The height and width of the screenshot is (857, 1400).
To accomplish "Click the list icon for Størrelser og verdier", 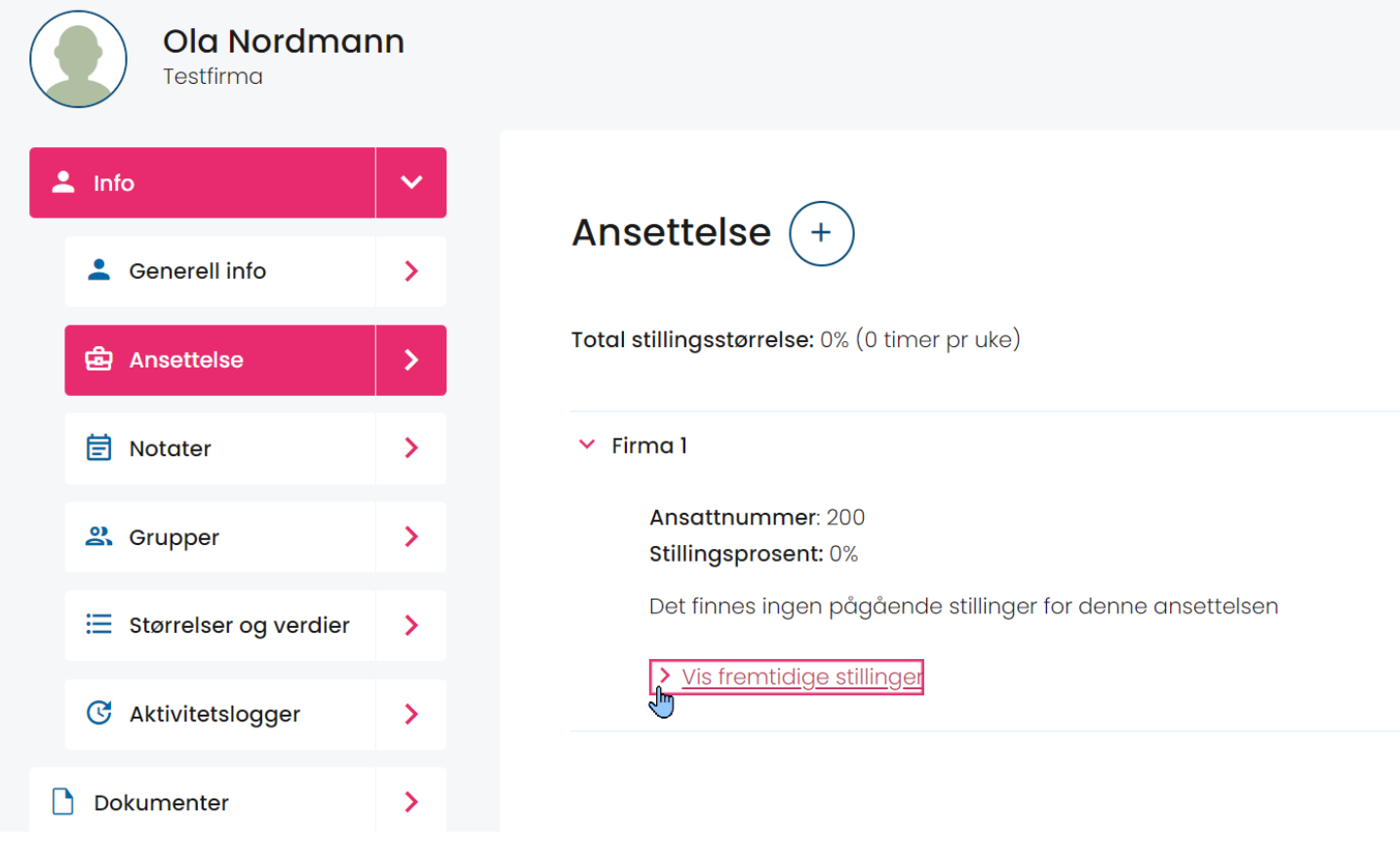I will (x=98, y=624).
